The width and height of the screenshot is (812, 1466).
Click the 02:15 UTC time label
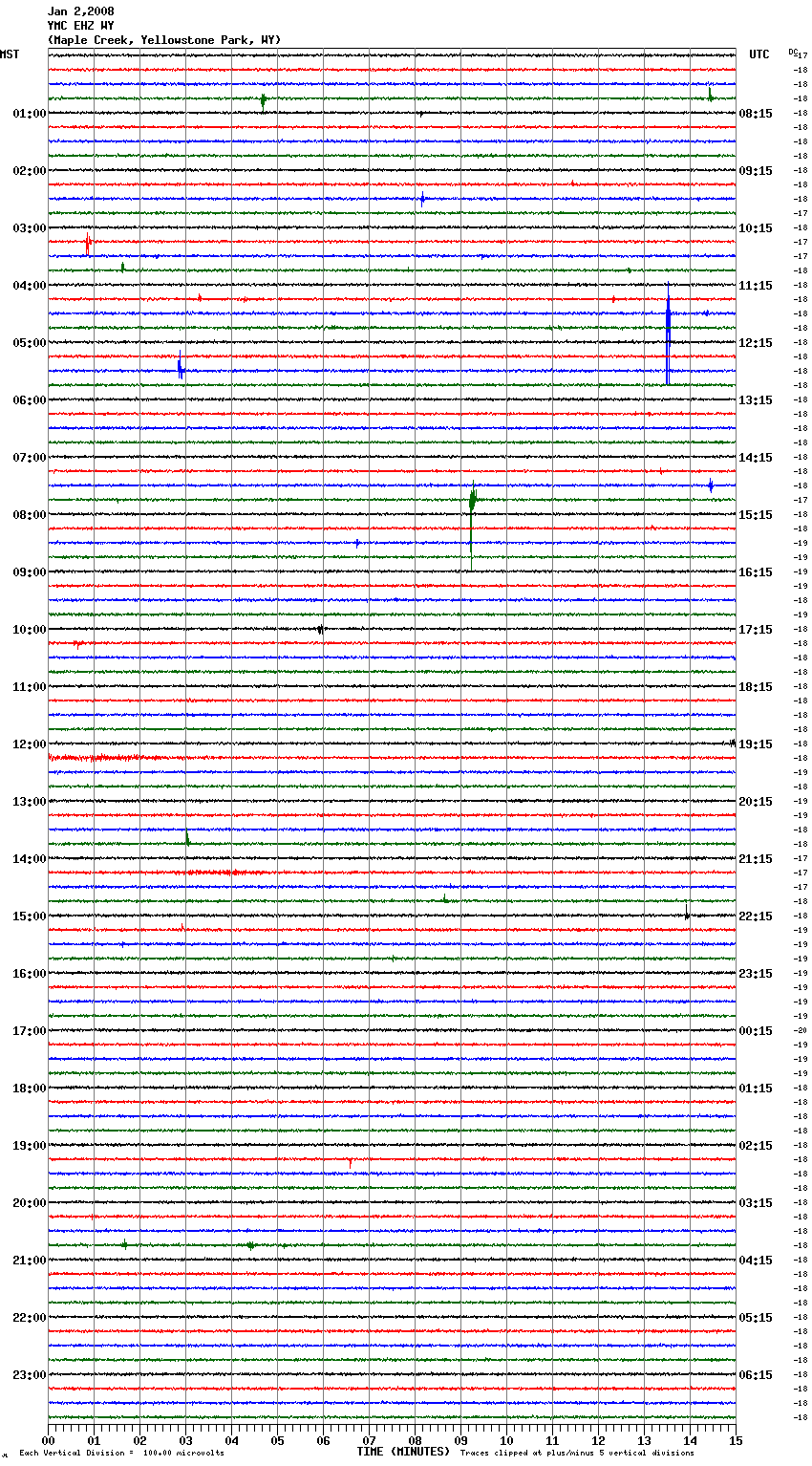(756, 1146)
